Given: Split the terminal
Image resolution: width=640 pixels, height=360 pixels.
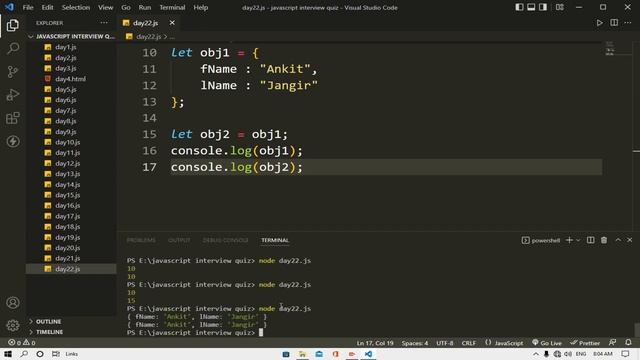Looking at the screenshot, I should pyautogui.click(x=590, y=240).
